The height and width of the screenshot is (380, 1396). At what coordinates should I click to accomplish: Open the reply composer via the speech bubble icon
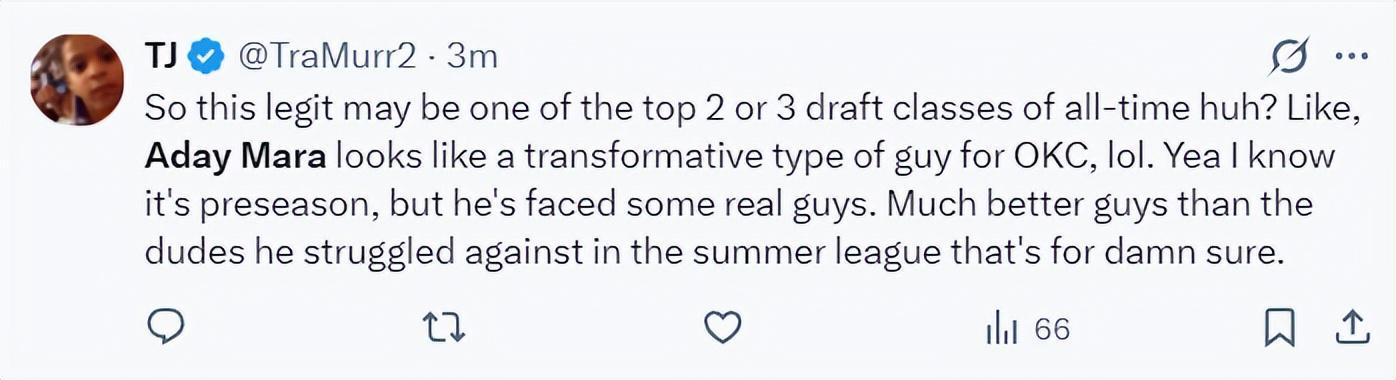tap(165, 327)
